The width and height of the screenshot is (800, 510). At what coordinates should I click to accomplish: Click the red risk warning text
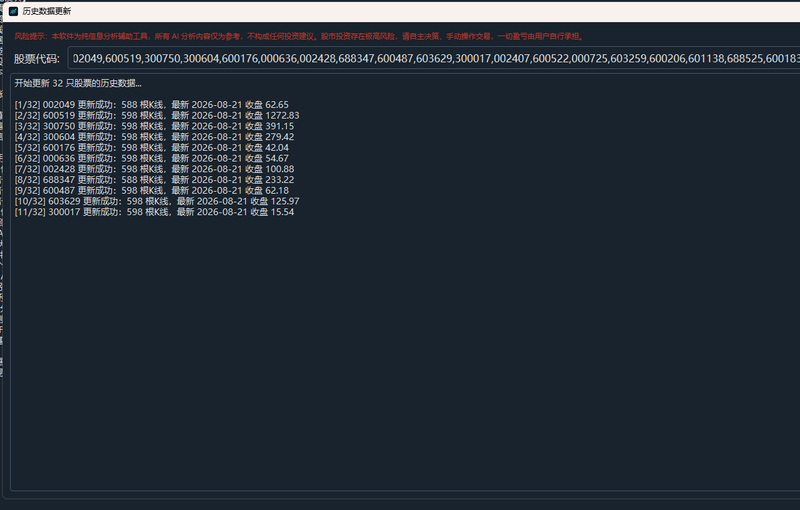(x=299, y=36)
